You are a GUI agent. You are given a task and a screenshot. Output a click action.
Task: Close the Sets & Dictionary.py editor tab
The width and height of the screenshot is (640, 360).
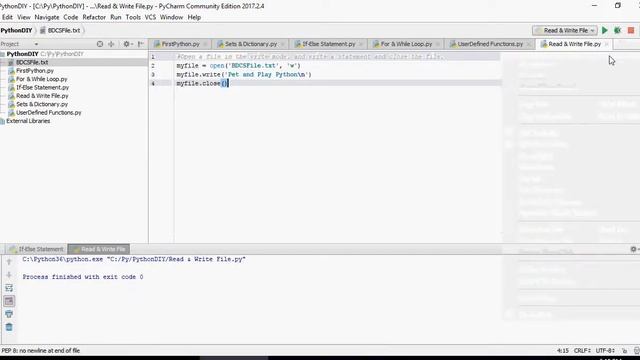282,44
